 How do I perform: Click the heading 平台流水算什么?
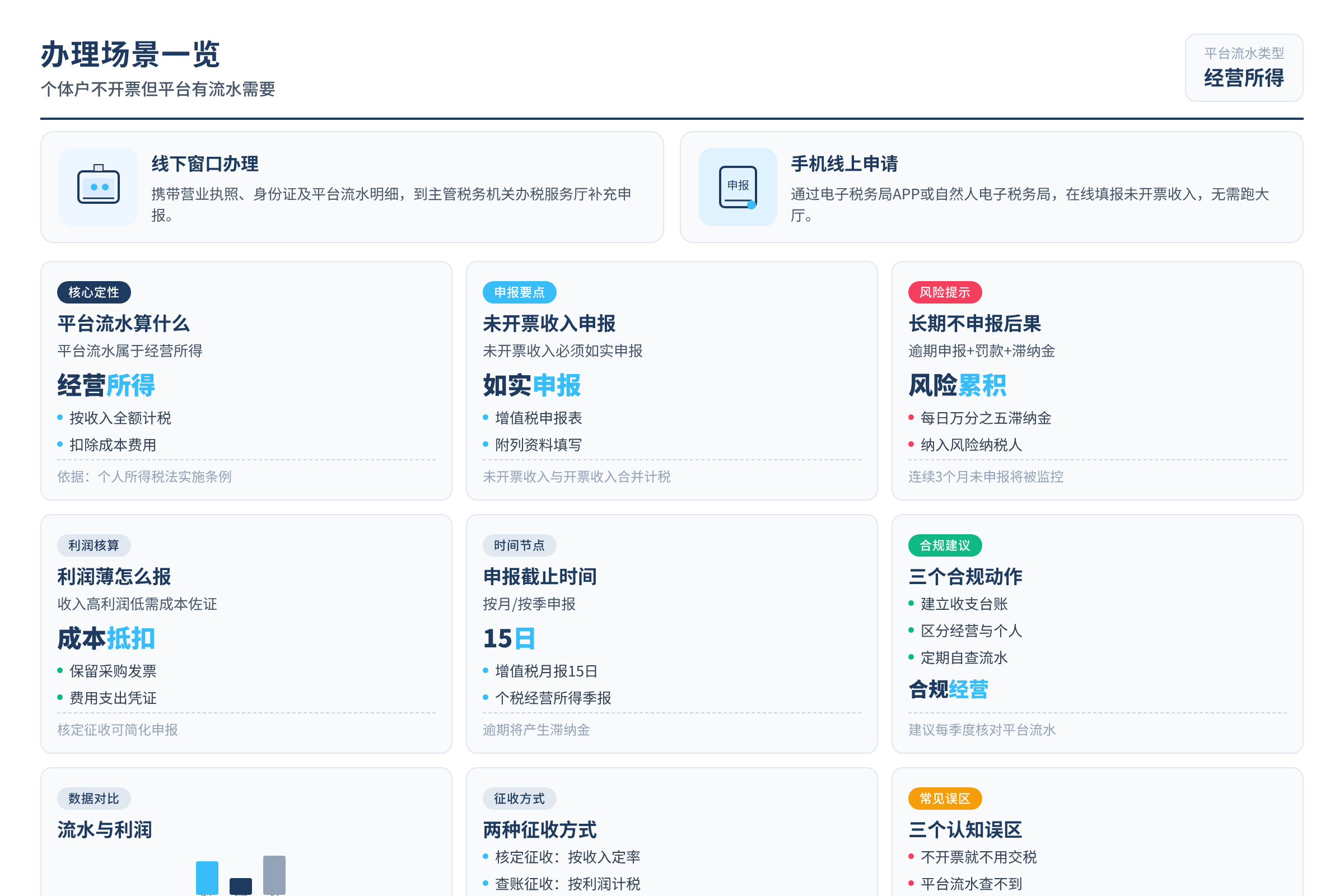[x=123, y=324]
